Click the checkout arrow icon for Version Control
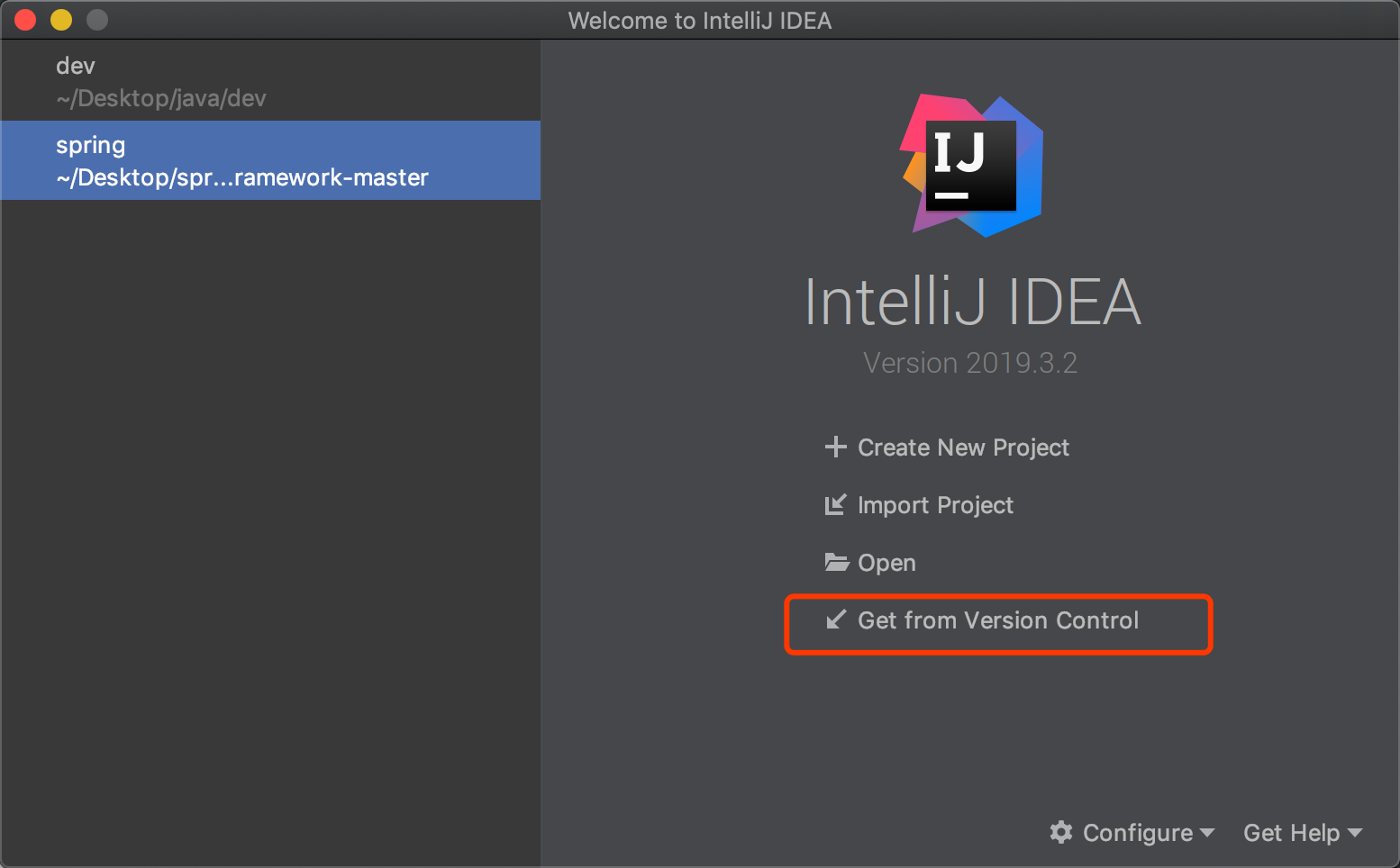This screenshot has height=868, width=1400. [836, 619]
